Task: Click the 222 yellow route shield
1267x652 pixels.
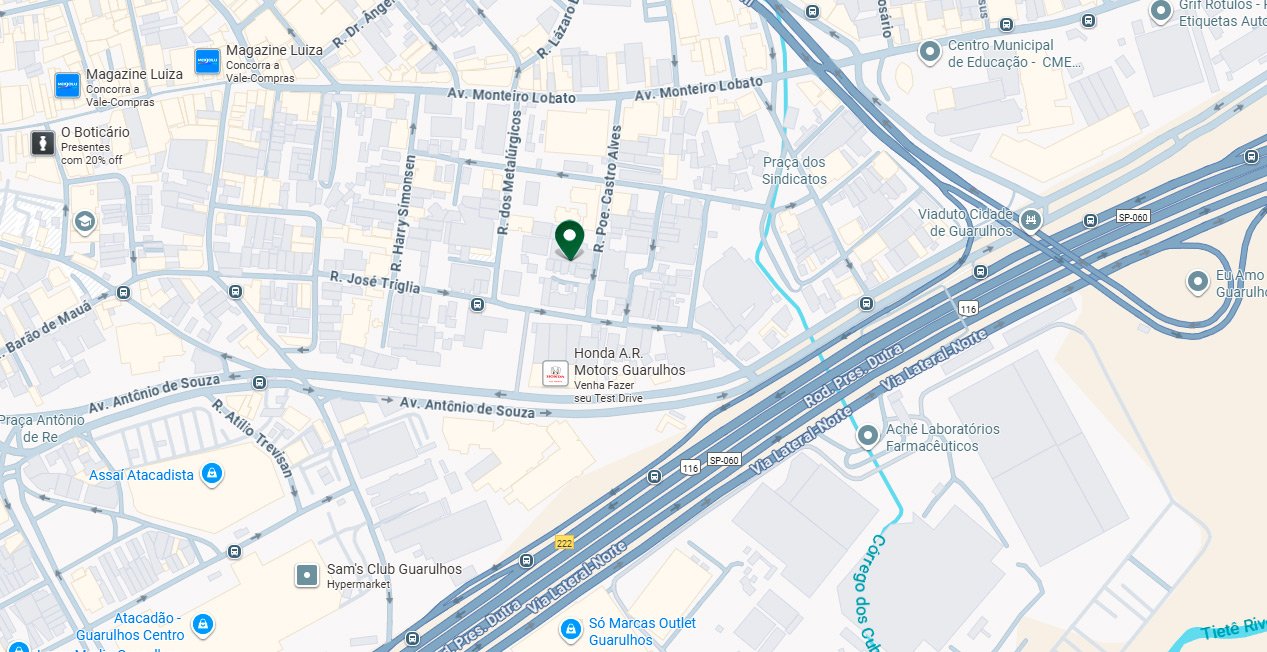Action: [x=565, y=541]
